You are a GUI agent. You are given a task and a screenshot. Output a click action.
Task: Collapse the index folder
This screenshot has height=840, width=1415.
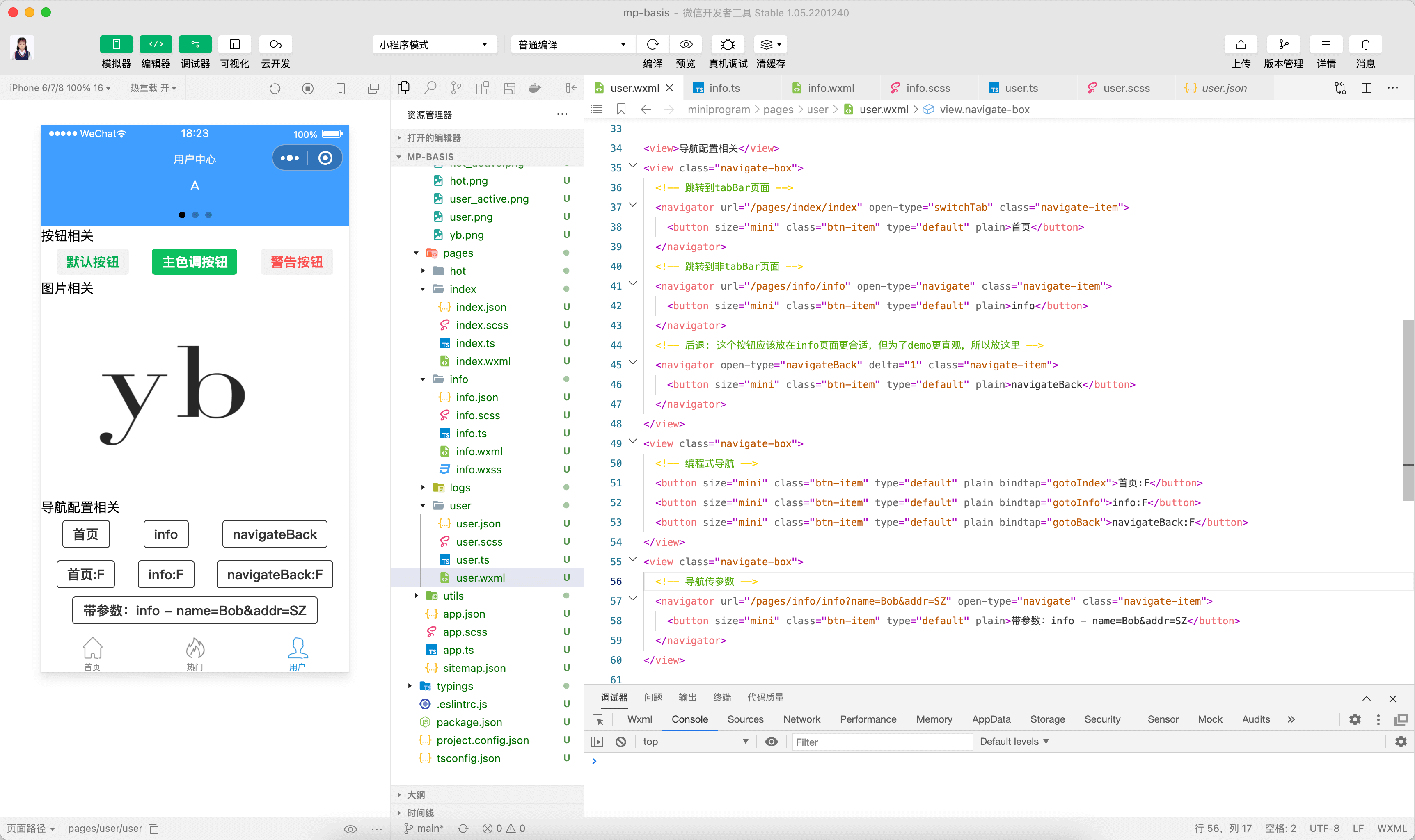[x=423, y=289]
